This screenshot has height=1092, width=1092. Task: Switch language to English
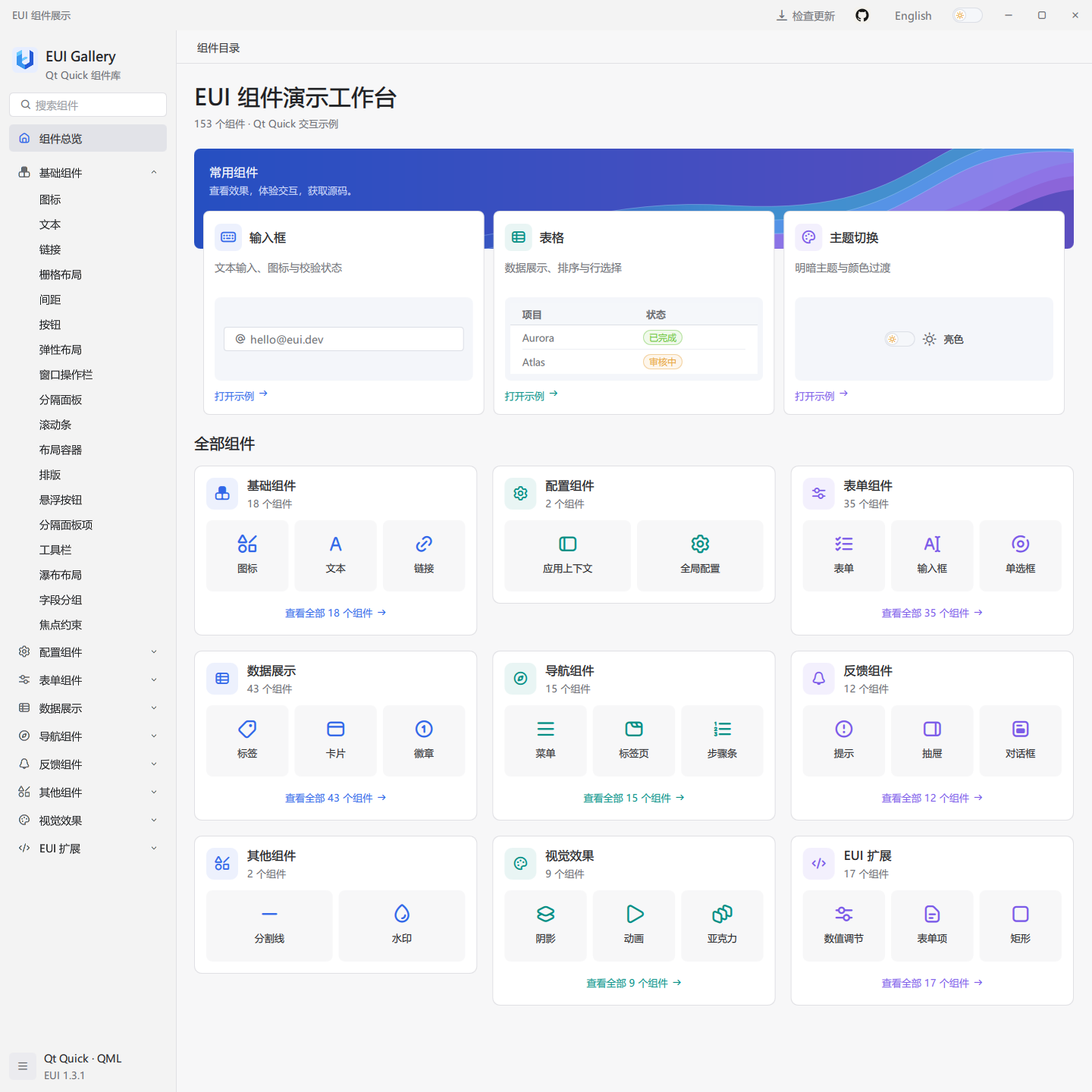(913, 16)
